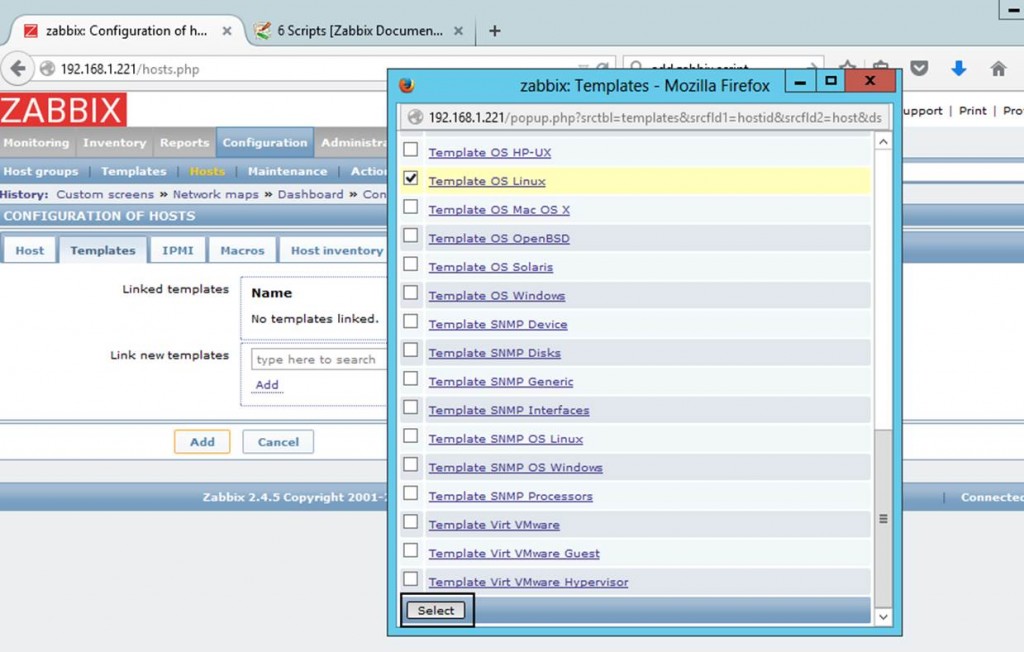Click the Link new templates search field
The image size is (1024, 652).
(x=317, y=360)
